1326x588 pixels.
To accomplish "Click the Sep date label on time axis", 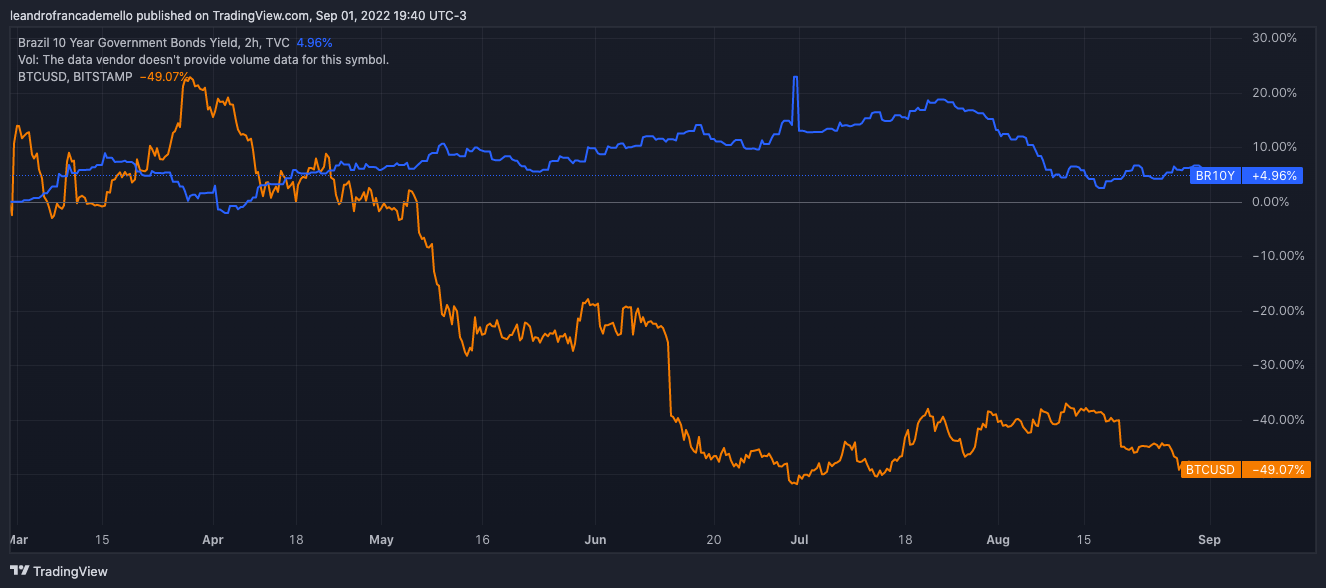I will point(1209,540).
